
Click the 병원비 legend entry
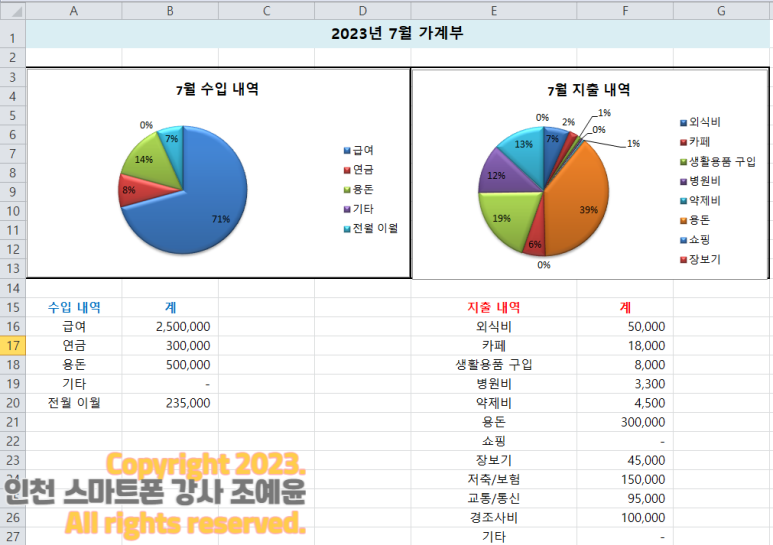pyautogui.click(x=701, y=181)
